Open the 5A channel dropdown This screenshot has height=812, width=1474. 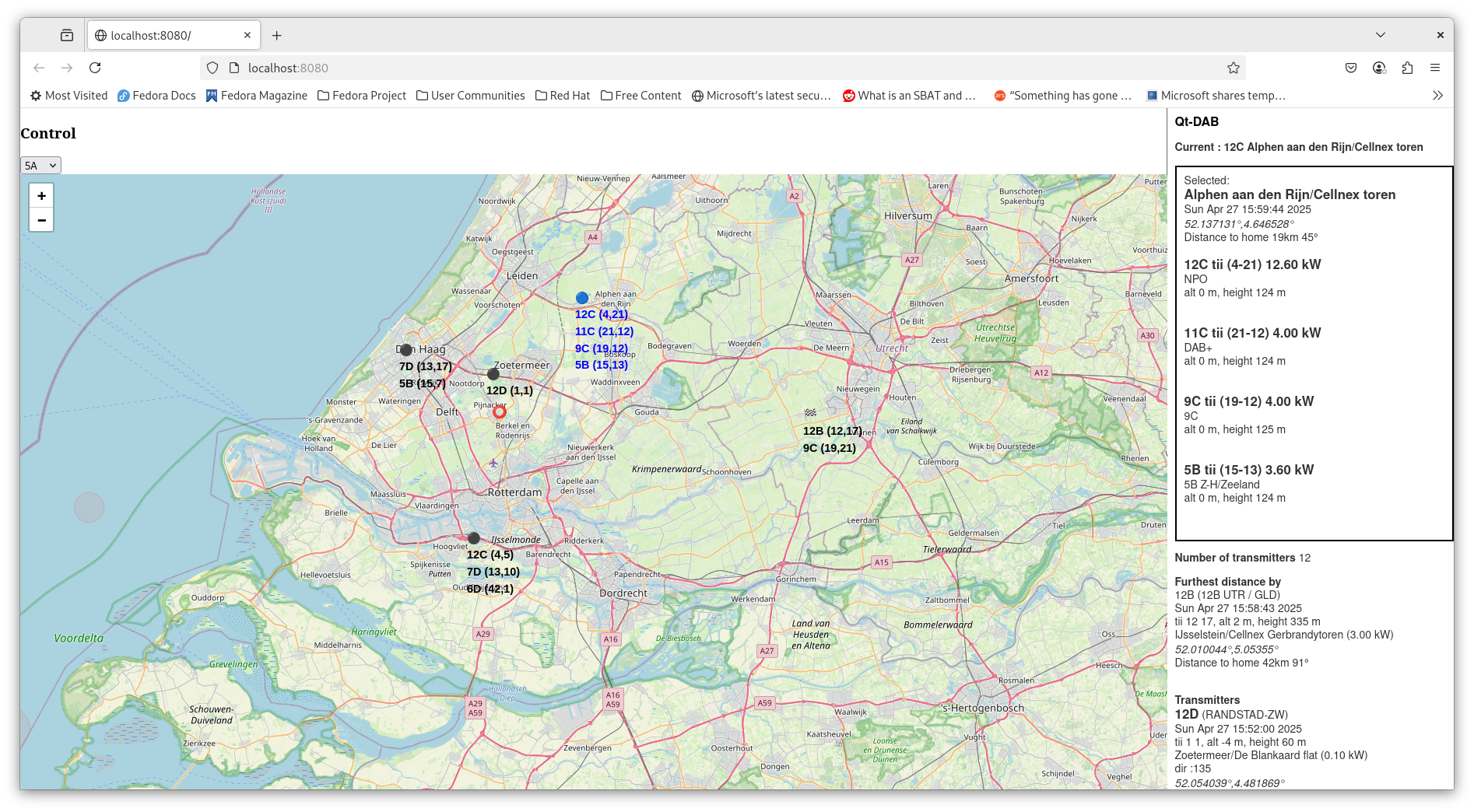click(x=40, y=166)
